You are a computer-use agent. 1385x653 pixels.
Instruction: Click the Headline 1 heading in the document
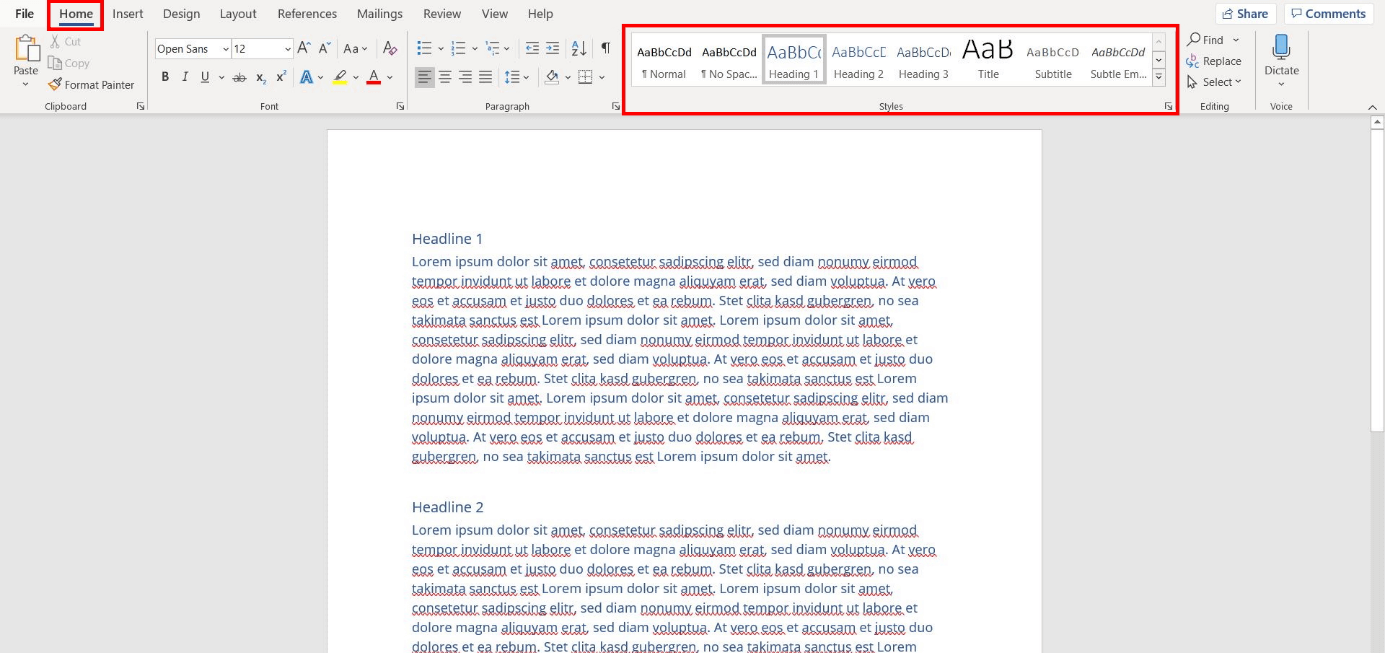(x=447, y=239)
